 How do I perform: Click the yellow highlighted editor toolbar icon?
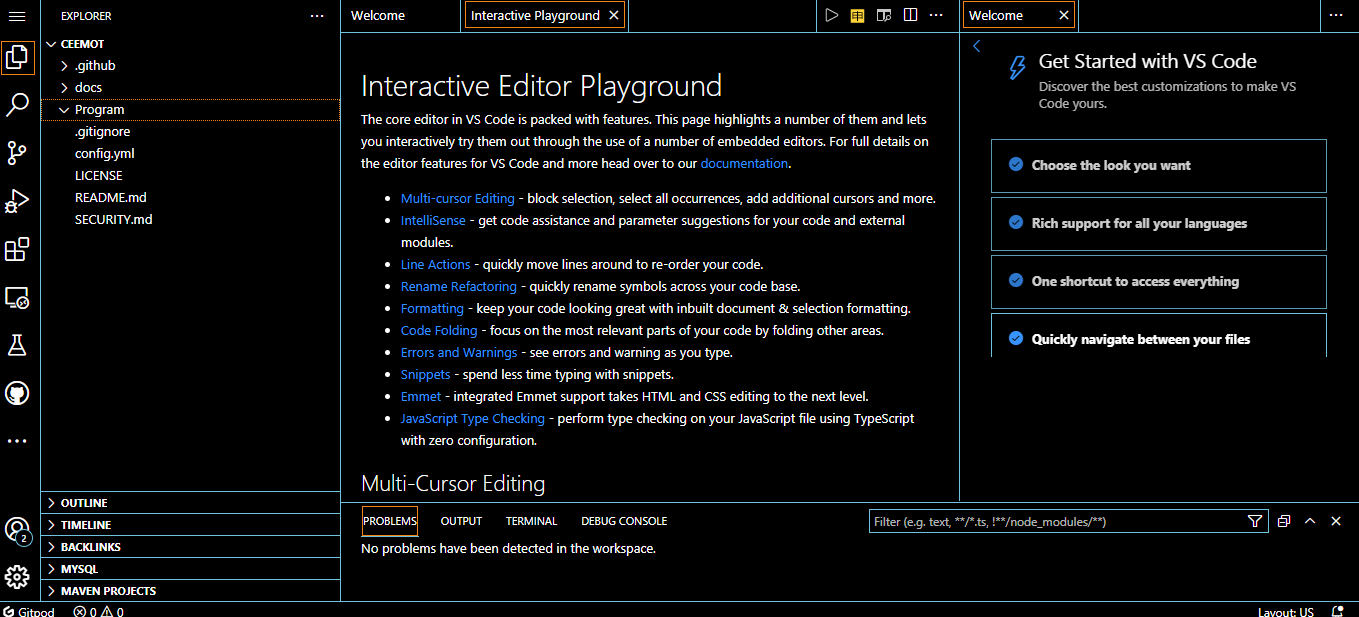coord(857,15)
